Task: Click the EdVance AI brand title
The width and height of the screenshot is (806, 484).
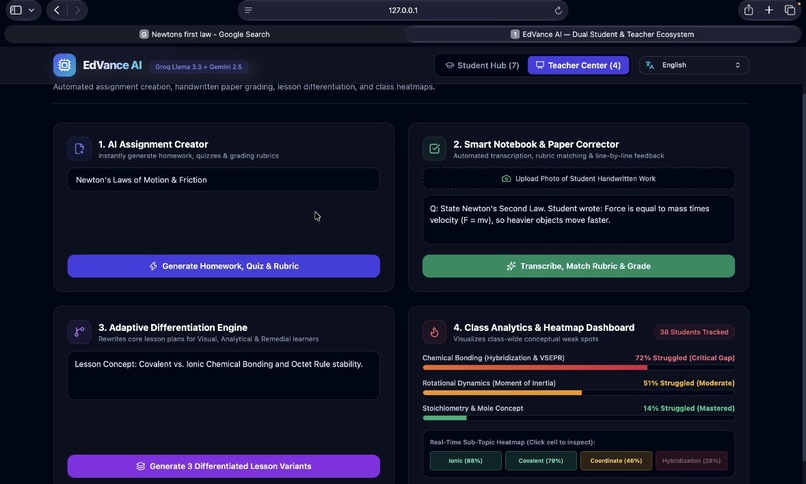Action: coord(112,65)
